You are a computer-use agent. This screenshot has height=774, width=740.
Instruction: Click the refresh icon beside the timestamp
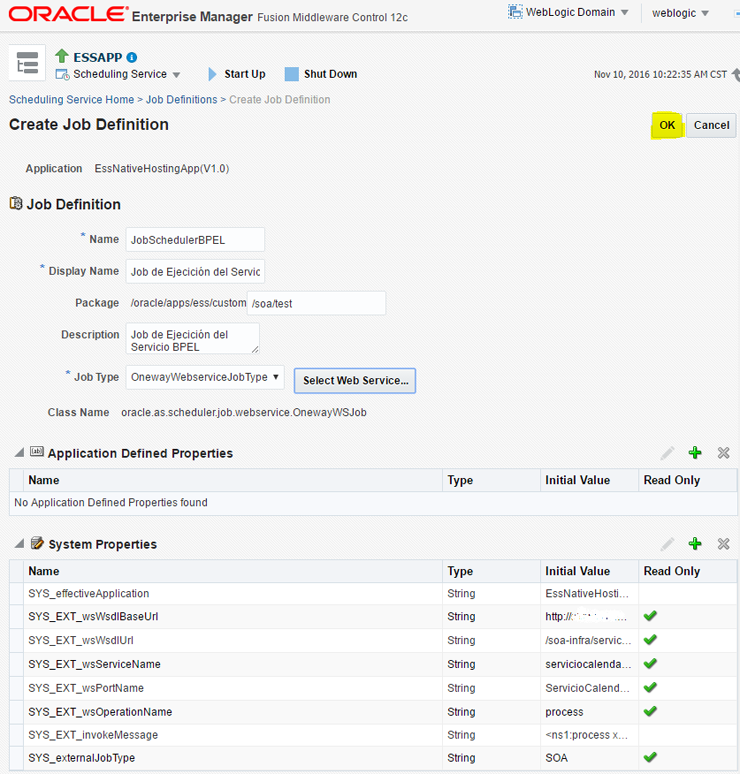click(x=734, y=74)
